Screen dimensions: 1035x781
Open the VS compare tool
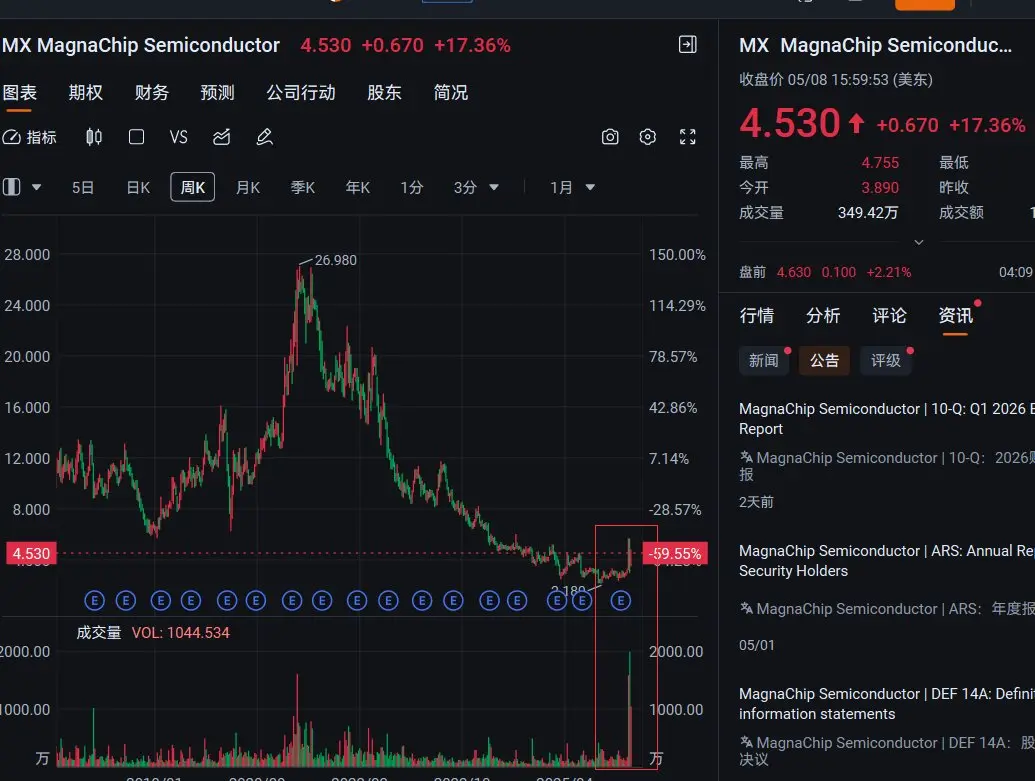[178, 137]
